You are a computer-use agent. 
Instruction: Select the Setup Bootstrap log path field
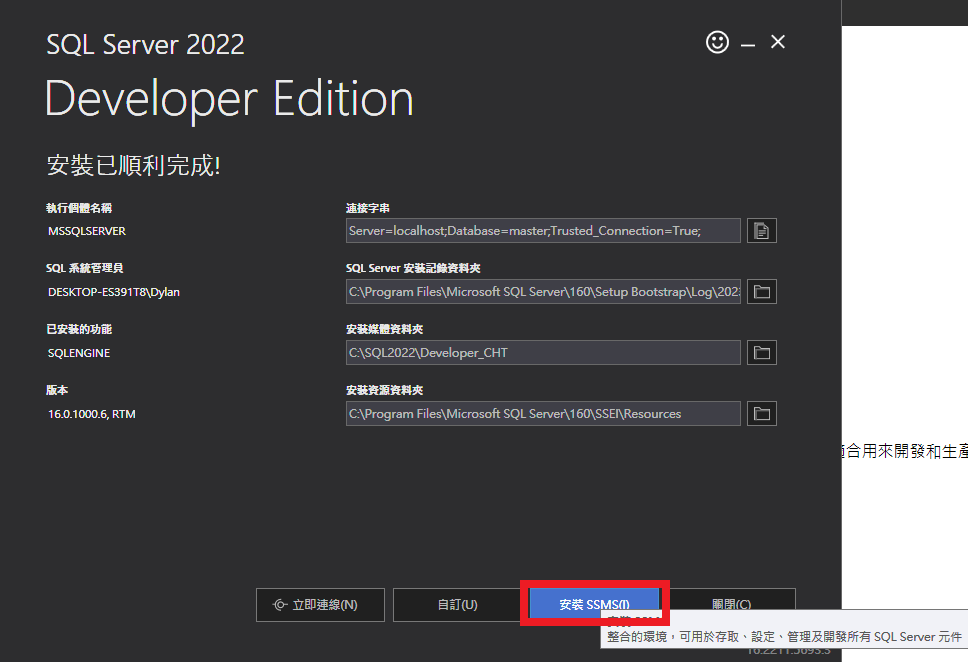point(543,291)
